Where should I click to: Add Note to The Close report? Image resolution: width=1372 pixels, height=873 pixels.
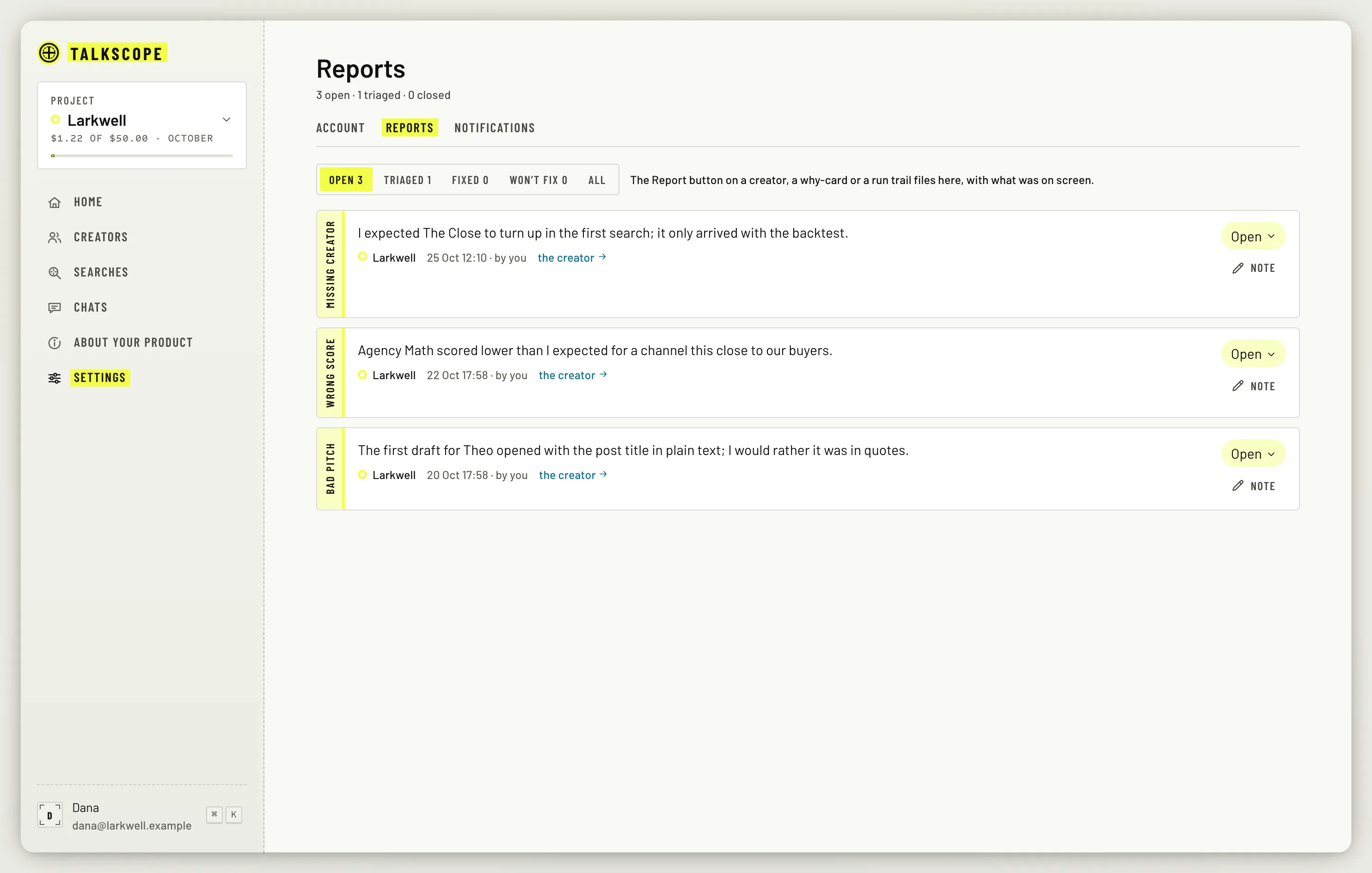(1254, 268)
